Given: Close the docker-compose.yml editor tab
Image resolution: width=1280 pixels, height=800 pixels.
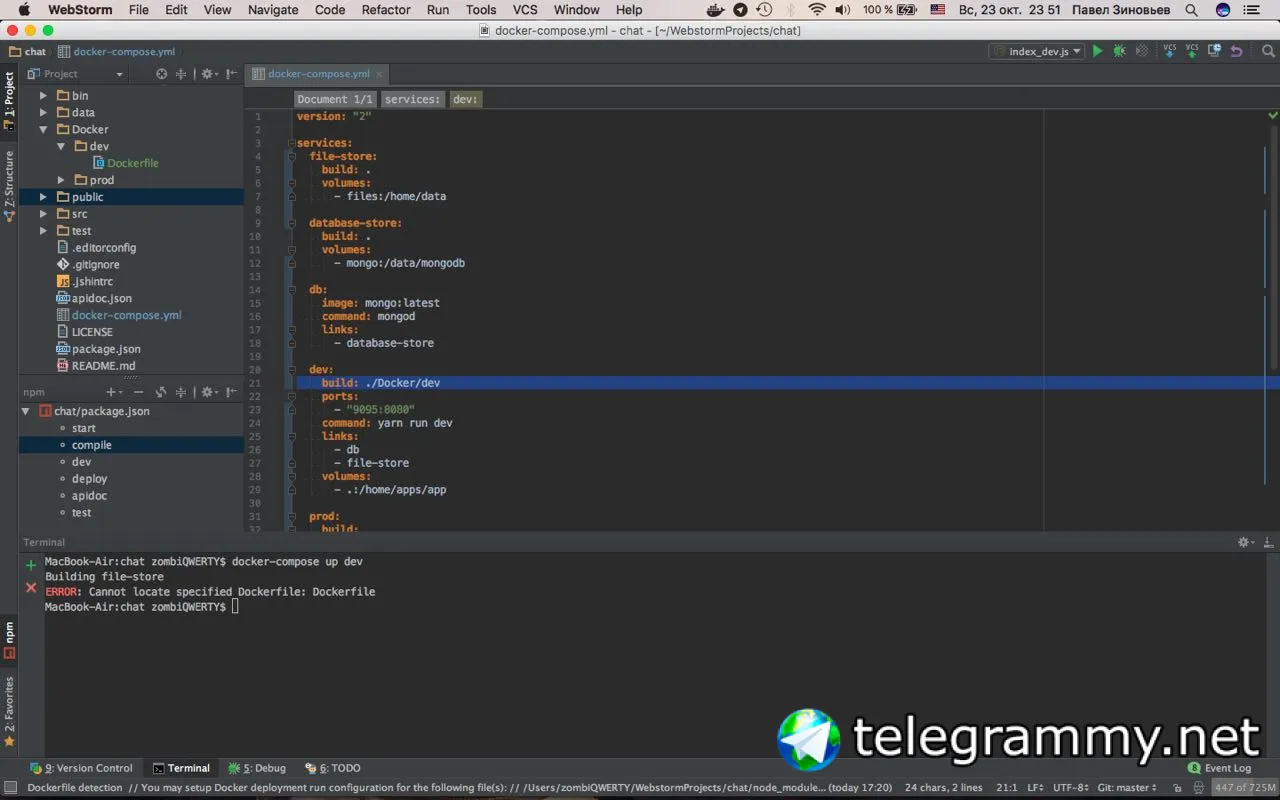Looking at the screenshot, I should coord(379,74).
